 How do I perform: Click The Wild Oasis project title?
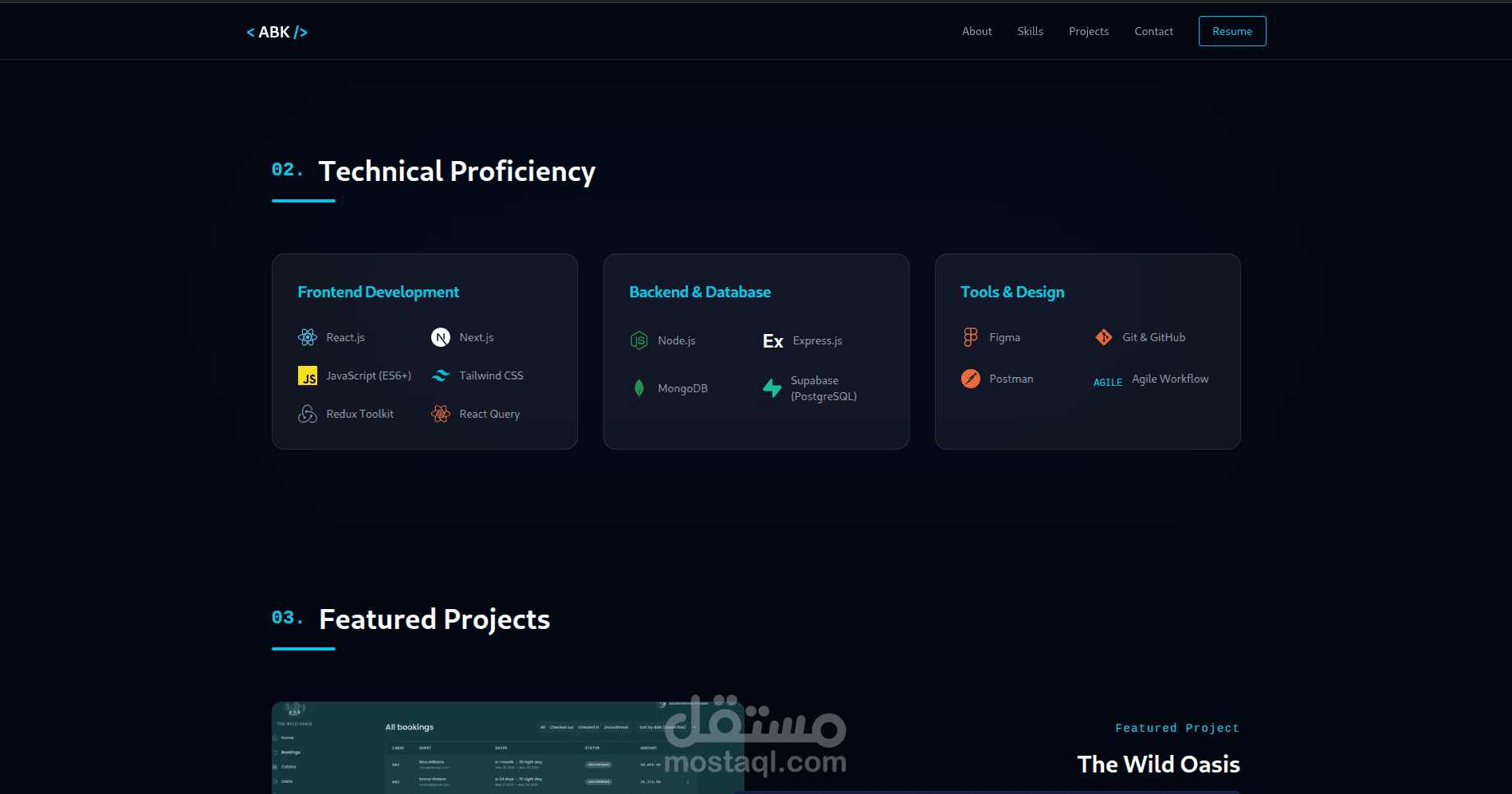click(1158, 764)
